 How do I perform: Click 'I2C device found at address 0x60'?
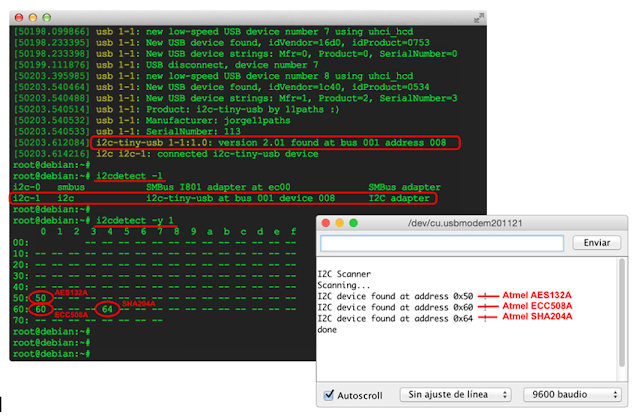[395, 307]
